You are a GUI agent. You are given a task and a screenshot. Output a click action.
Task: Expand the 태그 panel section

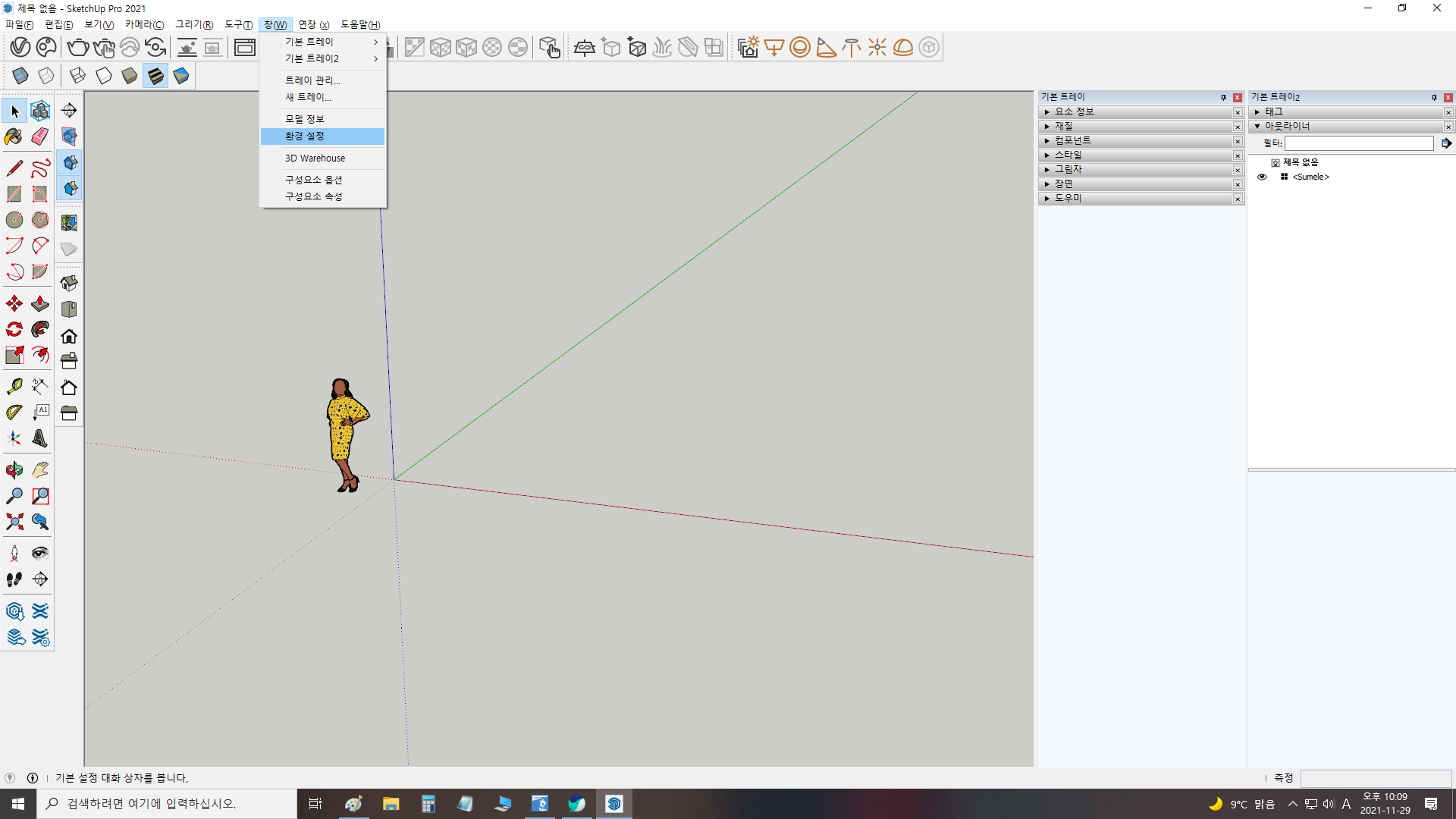point(1257,112)
